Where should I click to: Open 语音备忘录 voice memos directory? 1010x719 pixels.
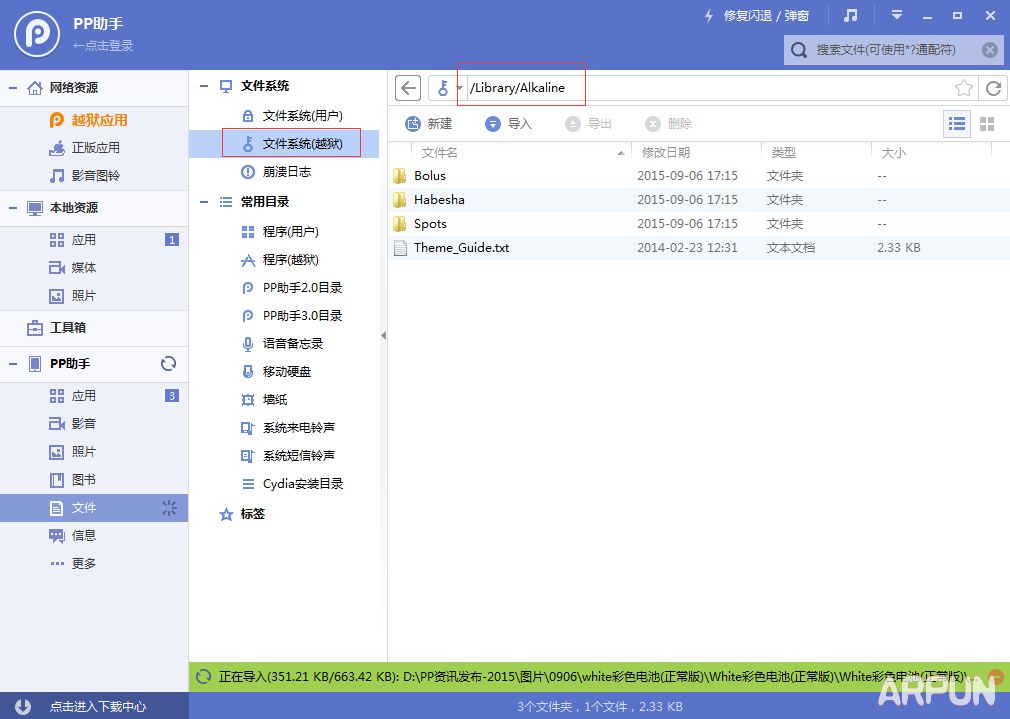click(290, 344)
